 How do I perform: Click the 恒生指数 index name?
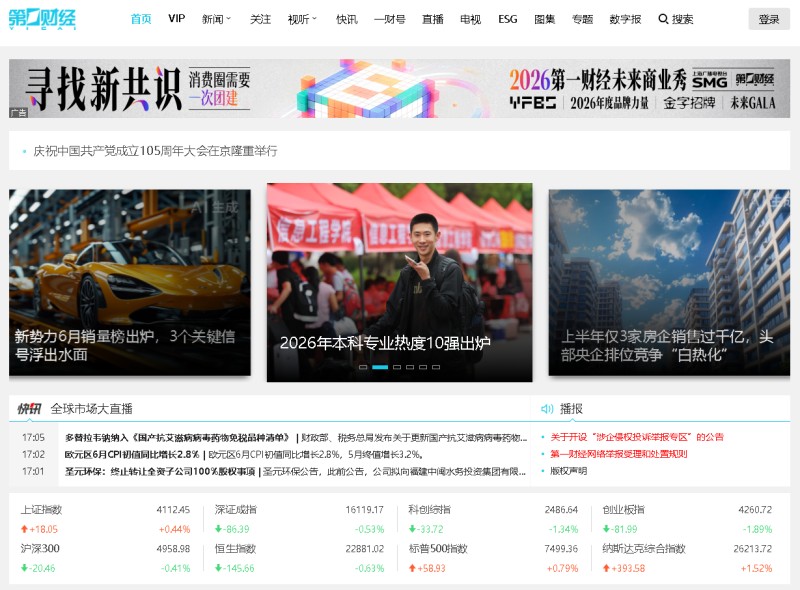tap(235, 549)
